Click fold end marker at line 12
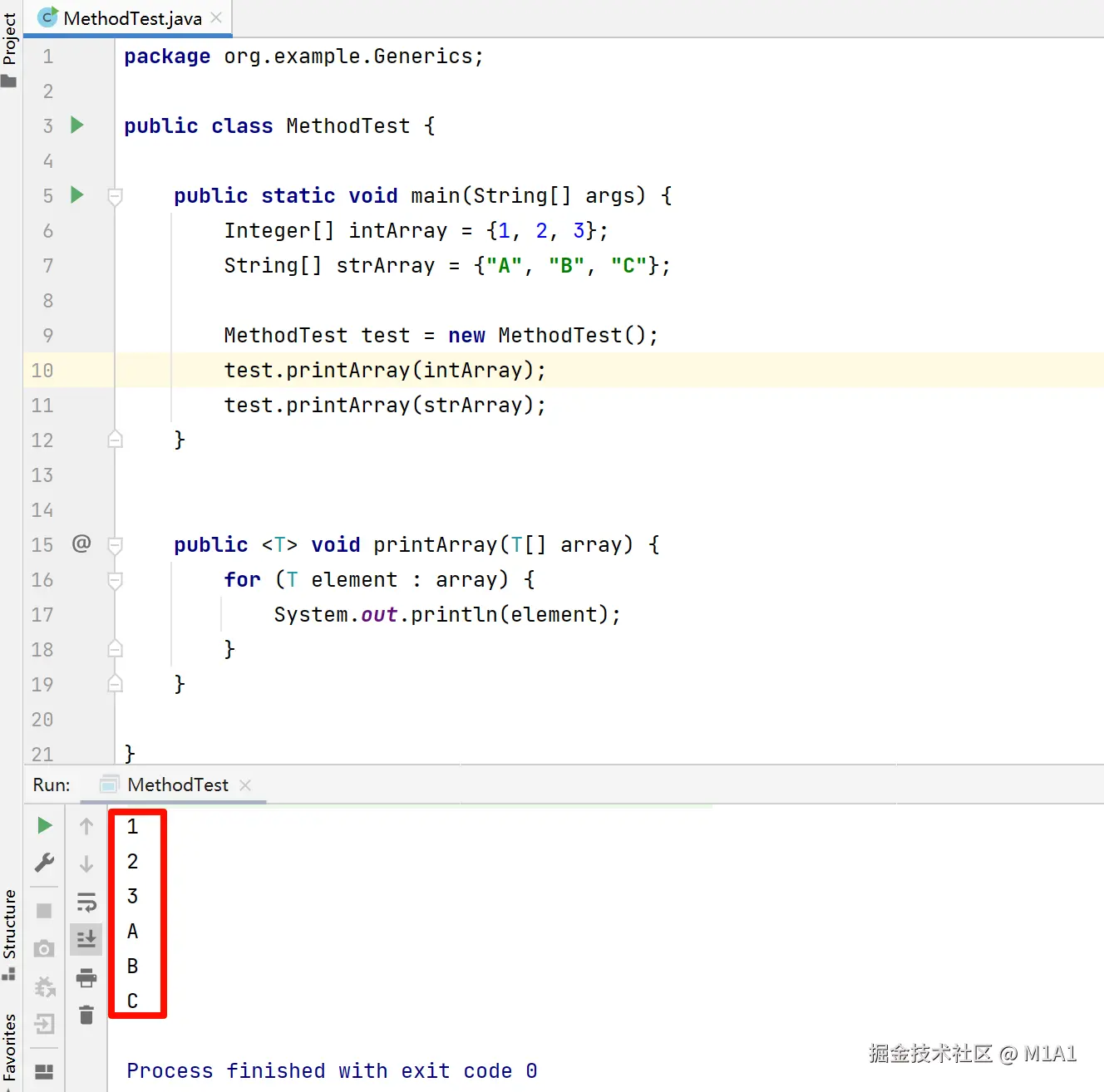 (116, 440)
